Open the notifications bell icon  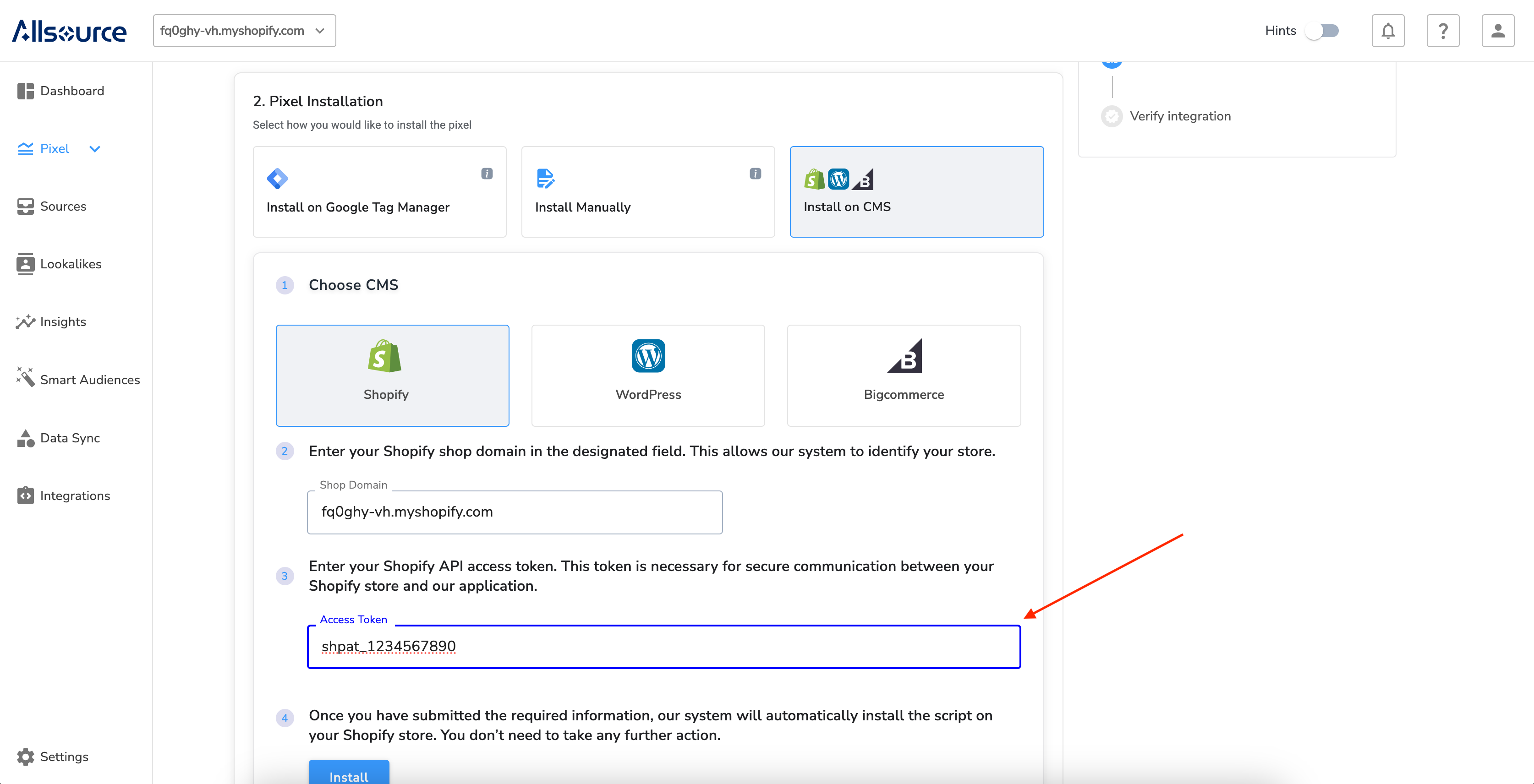(x=1387, y=30)
